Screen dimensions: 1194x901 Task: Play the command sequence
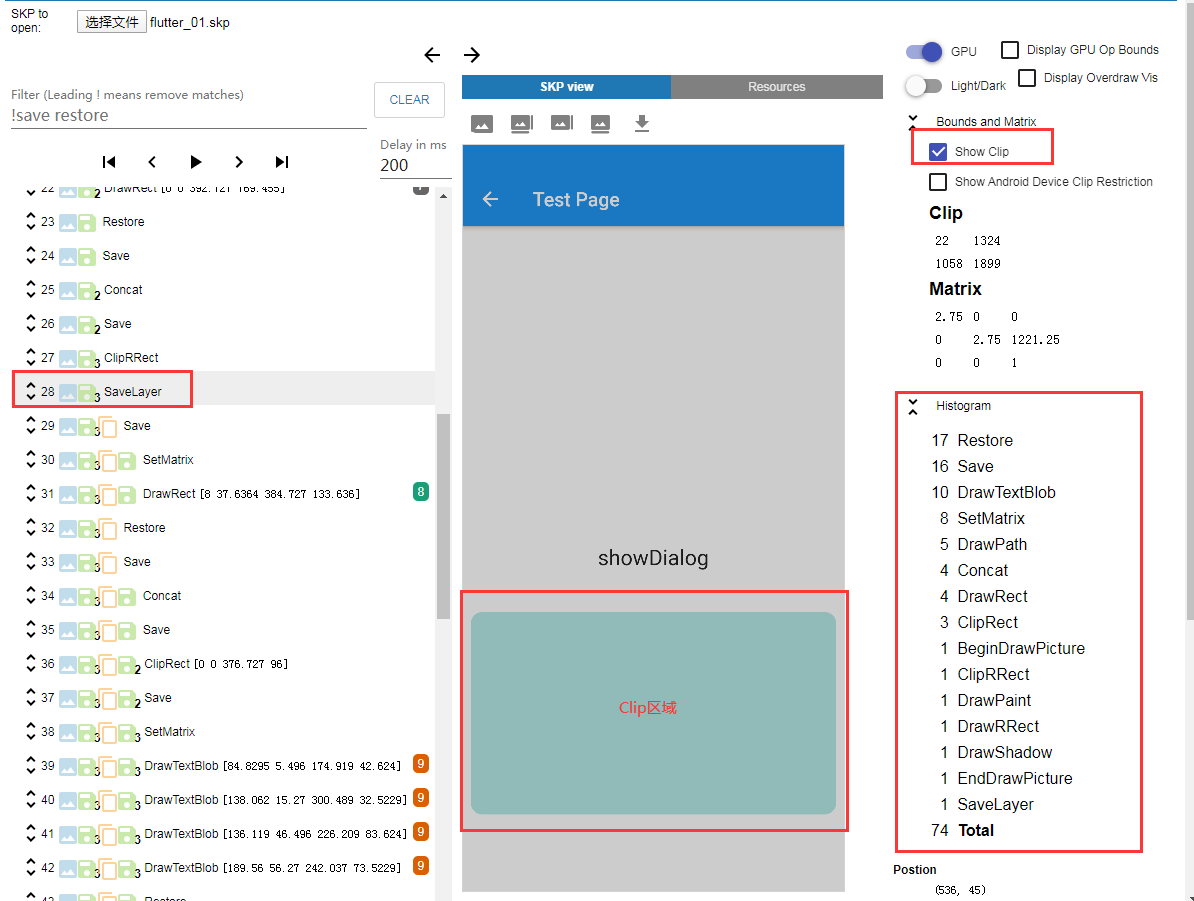click(x=196, y=161)
